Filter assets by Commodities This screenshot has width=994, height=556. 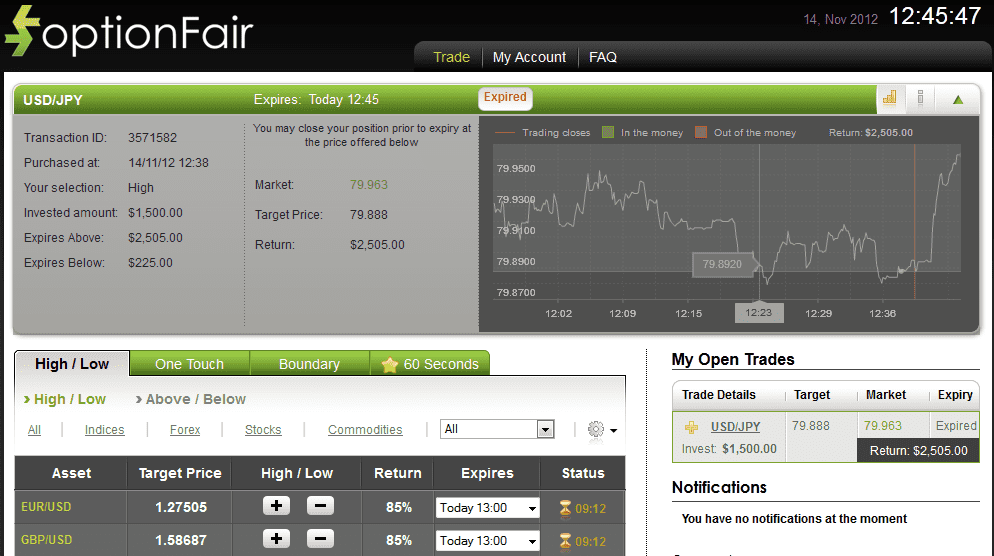pos(365,430)
